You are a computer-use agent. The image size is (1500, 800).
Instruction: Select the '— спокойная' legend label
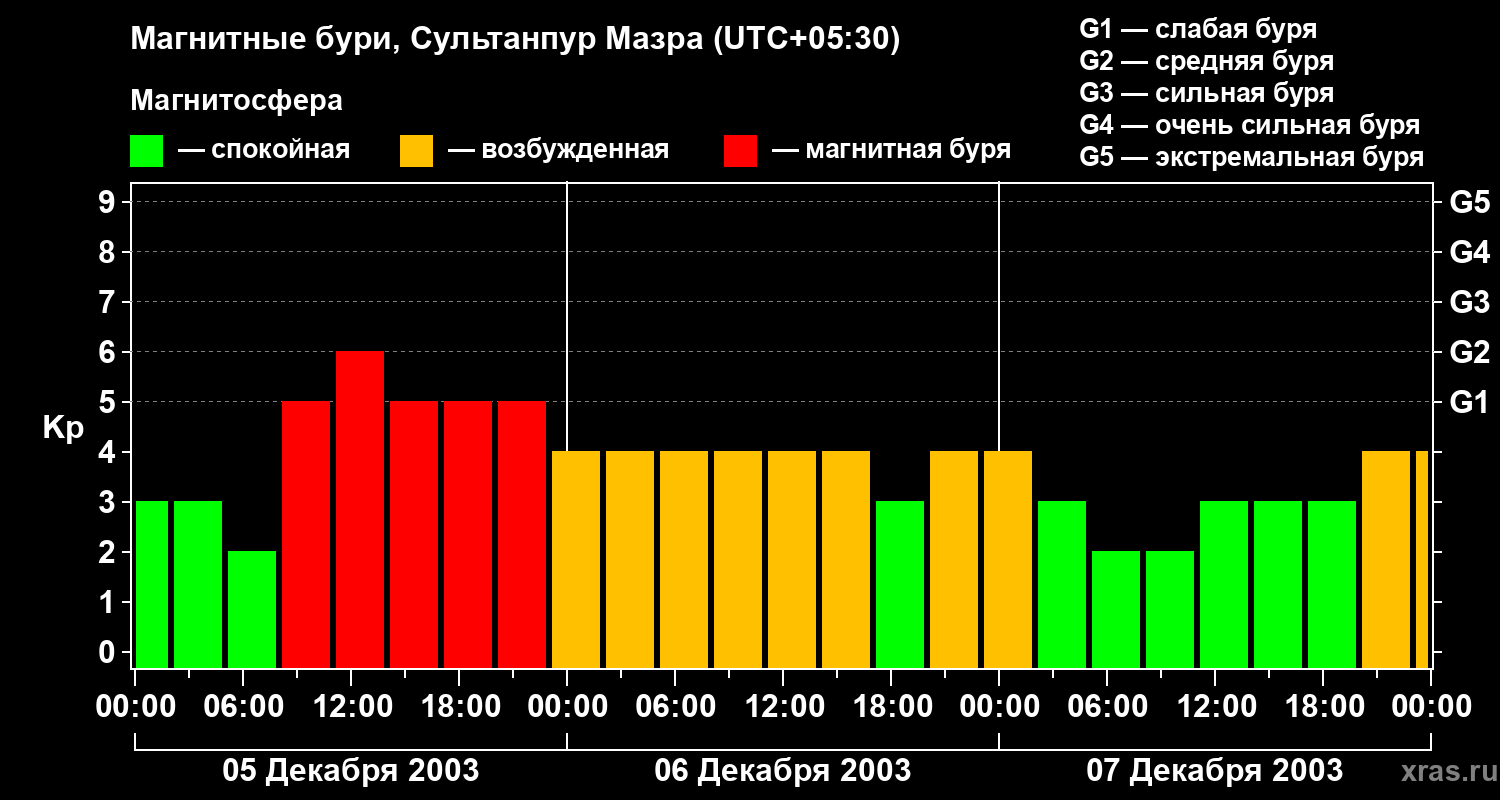tap(264, 151)
